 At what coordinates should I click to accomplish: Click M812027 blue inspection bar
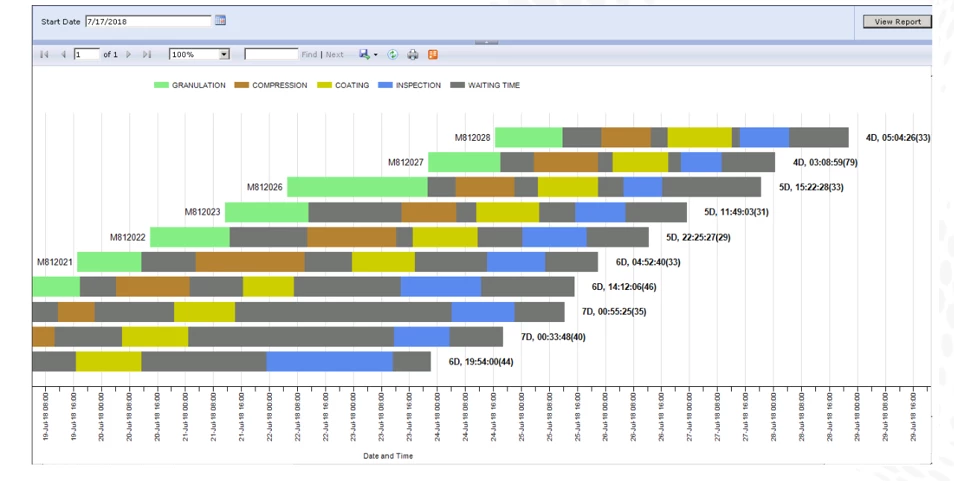click(x=702, y=162)
